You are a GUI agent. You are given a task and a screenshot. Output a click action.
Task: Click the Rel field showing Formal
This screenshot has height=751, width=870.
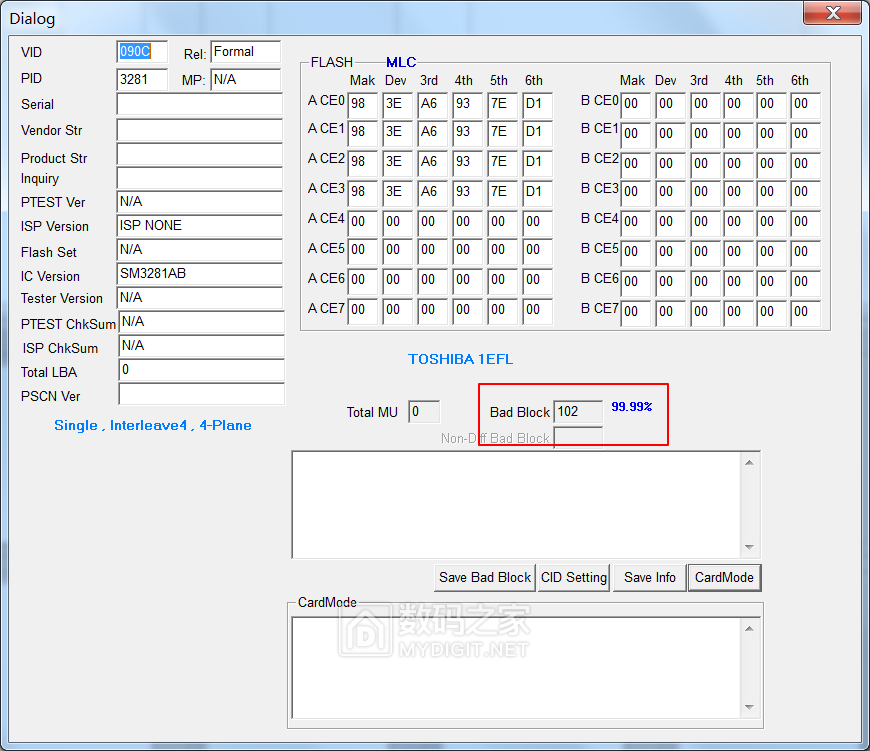pyautogui.click(x=245, y=52)
